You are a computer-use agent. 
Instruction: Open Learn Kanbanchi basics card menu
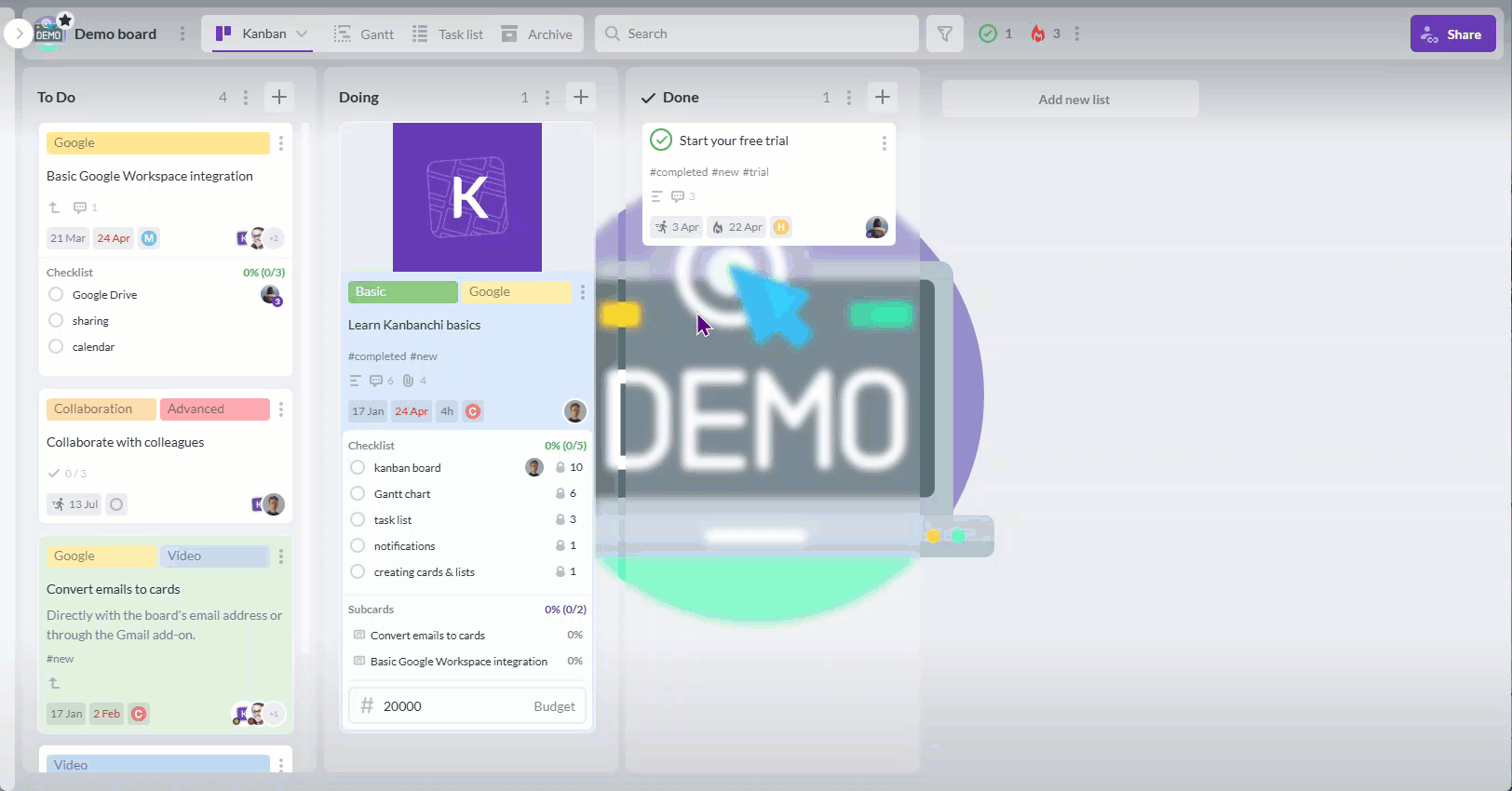(x=583, y=292)
